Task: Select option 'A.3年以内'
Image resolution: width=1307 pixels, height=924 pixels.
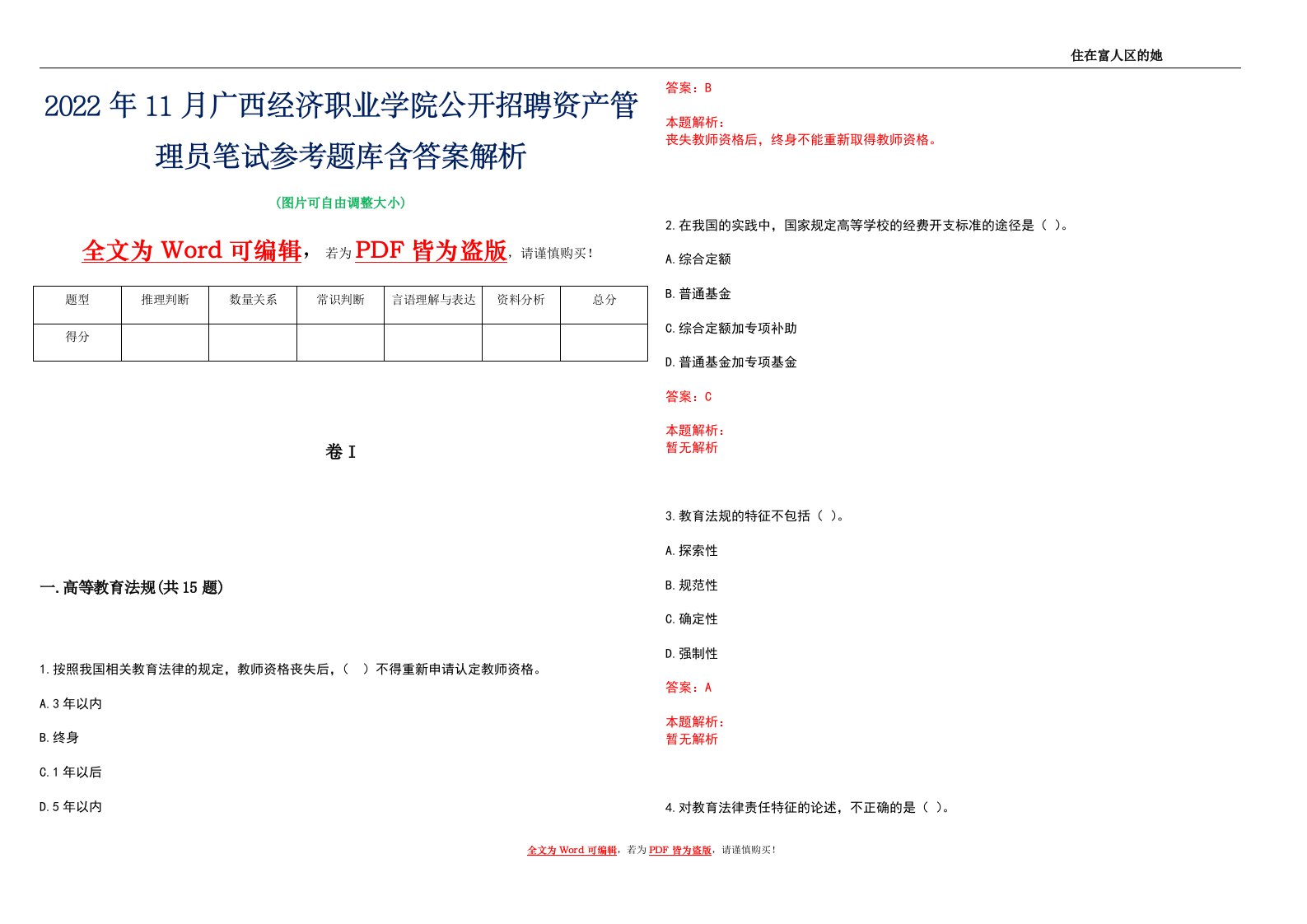Action: coord(71,704)
